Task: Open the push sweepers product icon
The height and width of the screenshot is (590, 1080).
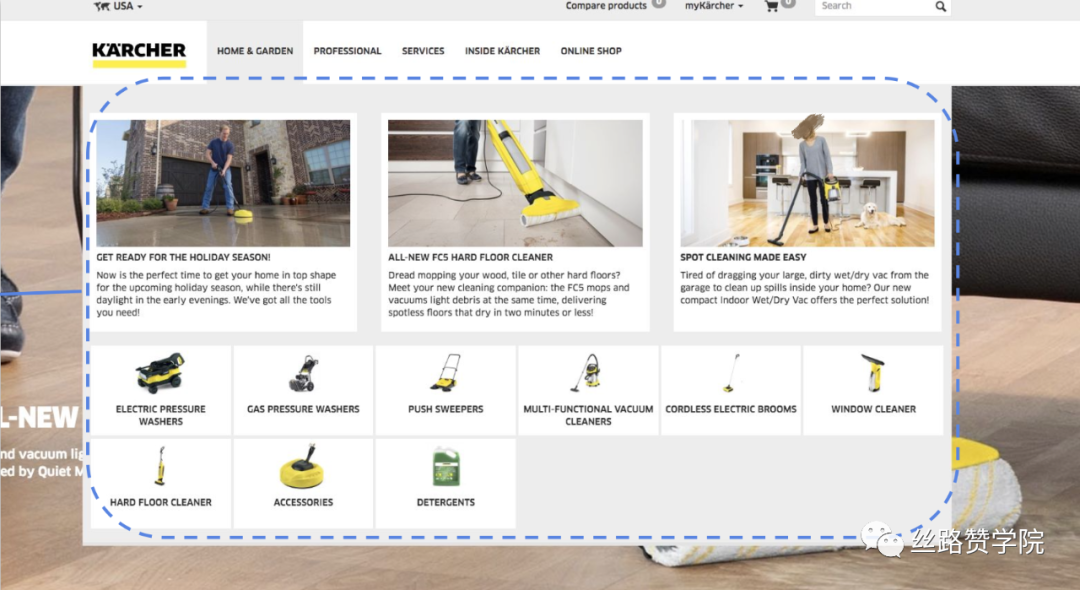Action: pyautogui.click(x=446, y=374)
